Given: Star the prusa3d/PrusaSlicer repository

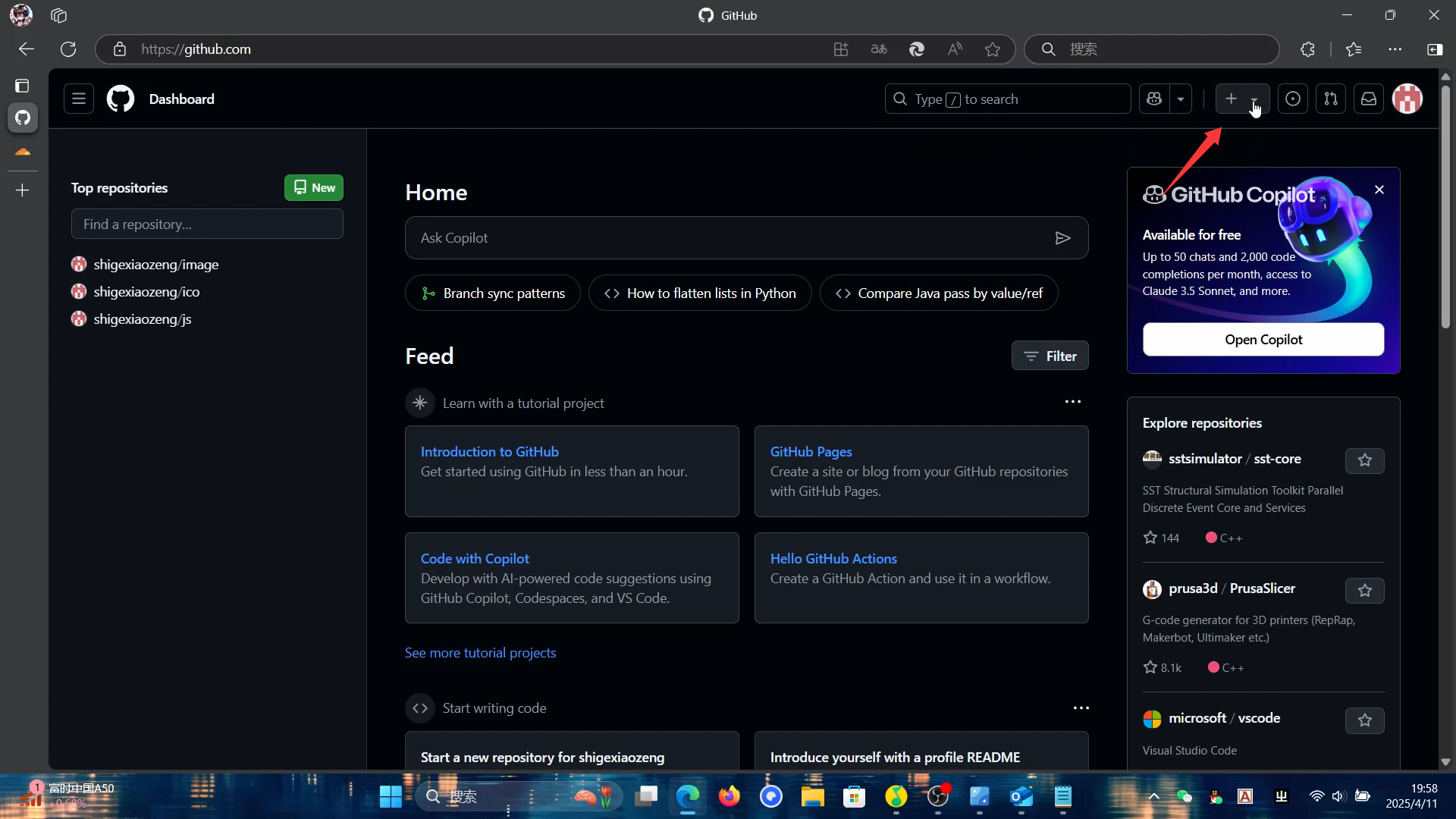Looking at the screenshot, I should pyautogui.click(x=1364, y=590).
